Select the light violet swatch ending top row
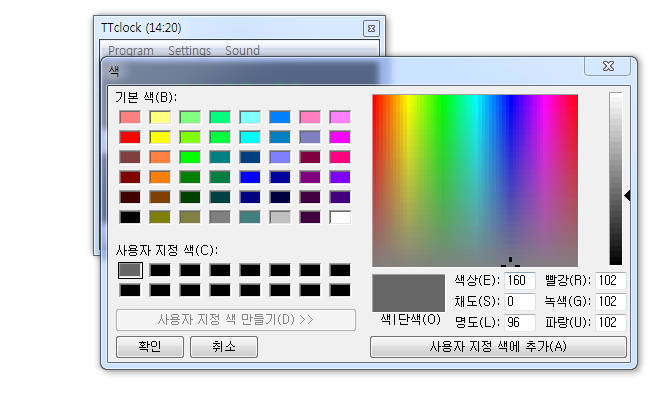 click(x=340, y=117)
